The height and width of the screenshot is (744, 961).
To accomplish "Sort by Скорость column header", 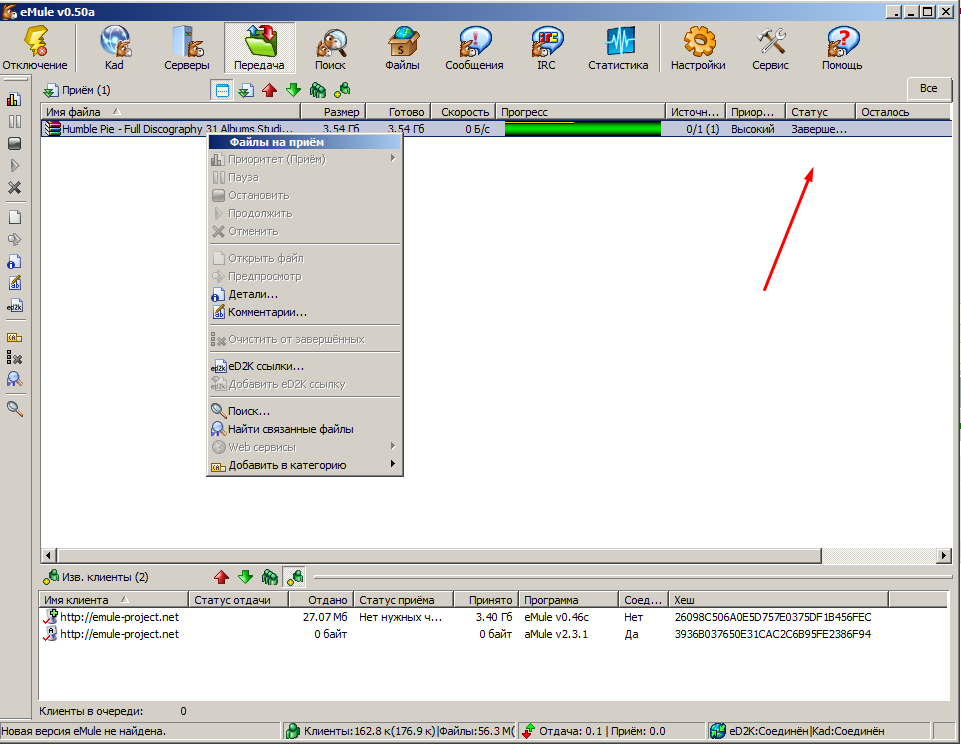I will (x=463, y=112).
